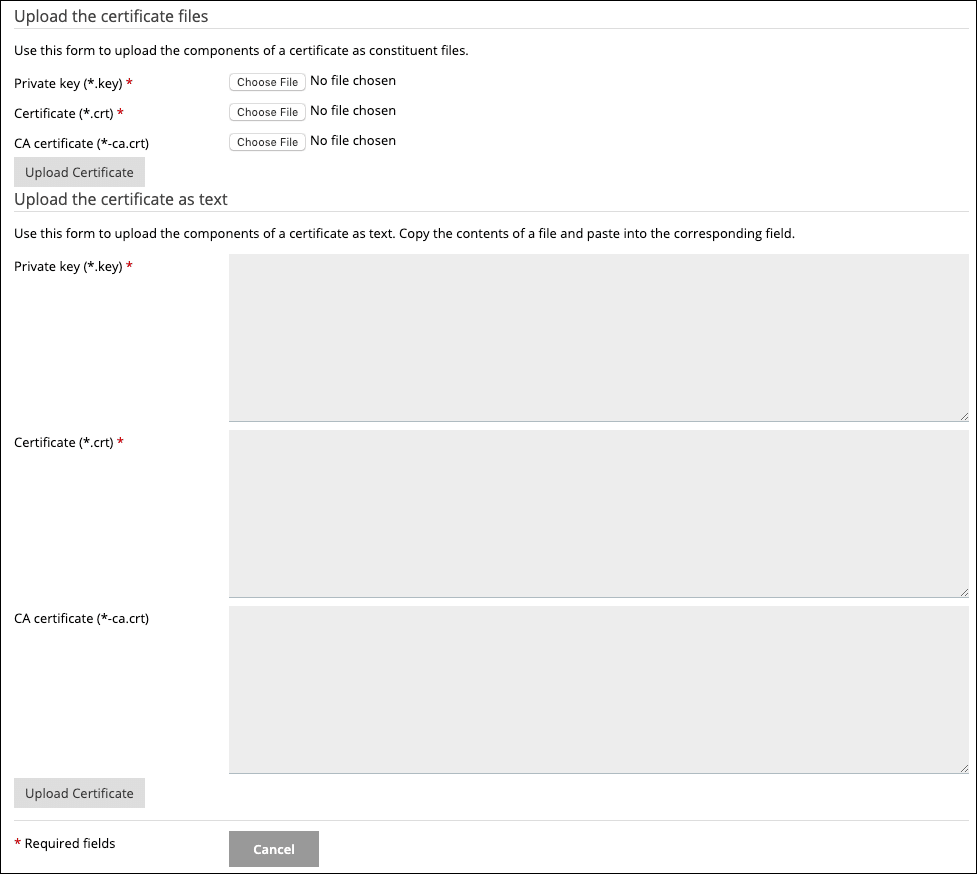Image resolution: width=977 pixels, height=874 pixels.
Task: Focus the CA certificate text area
Action: coord(598,689)
